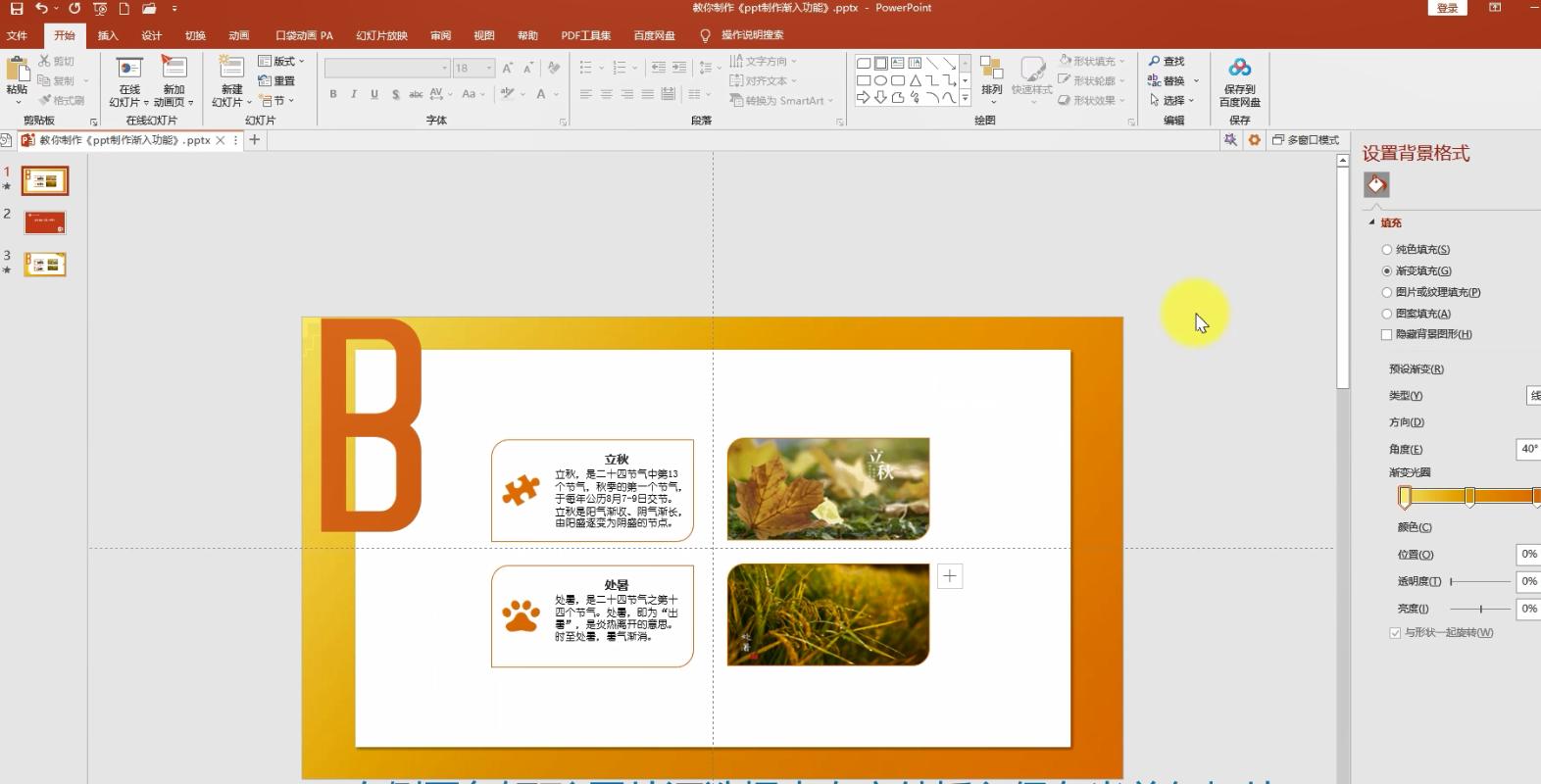1541x784 pixels.
Task: Click the save icon in quick access toolbar
Action: [x=16, y=9]
